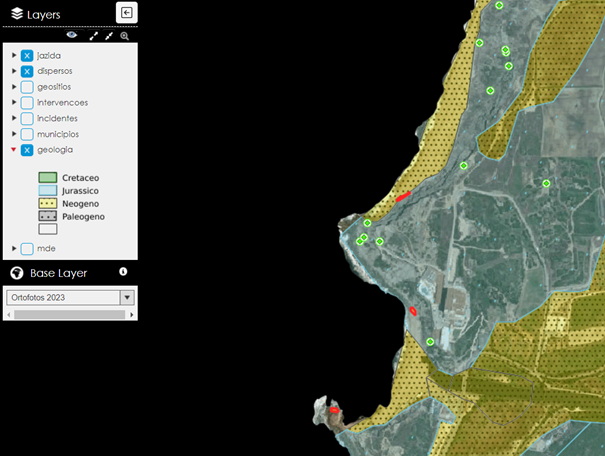This screenshot has height=456, width=605.
Task: Click the Base Layer globe icon
Action: pos(17,273)
